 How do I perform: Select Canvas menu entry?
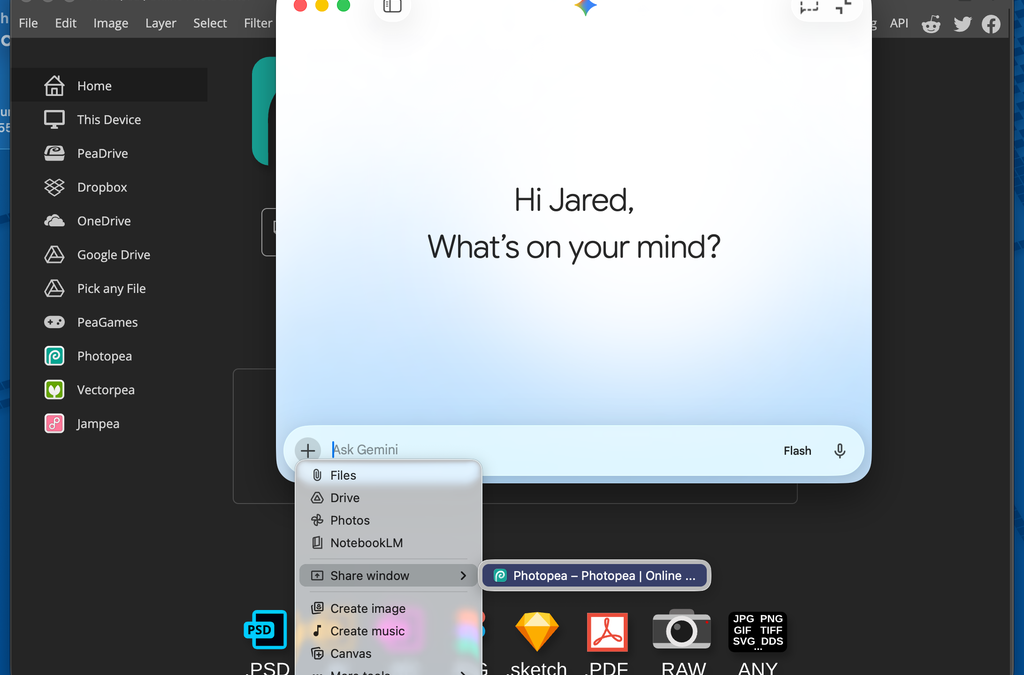389,653
